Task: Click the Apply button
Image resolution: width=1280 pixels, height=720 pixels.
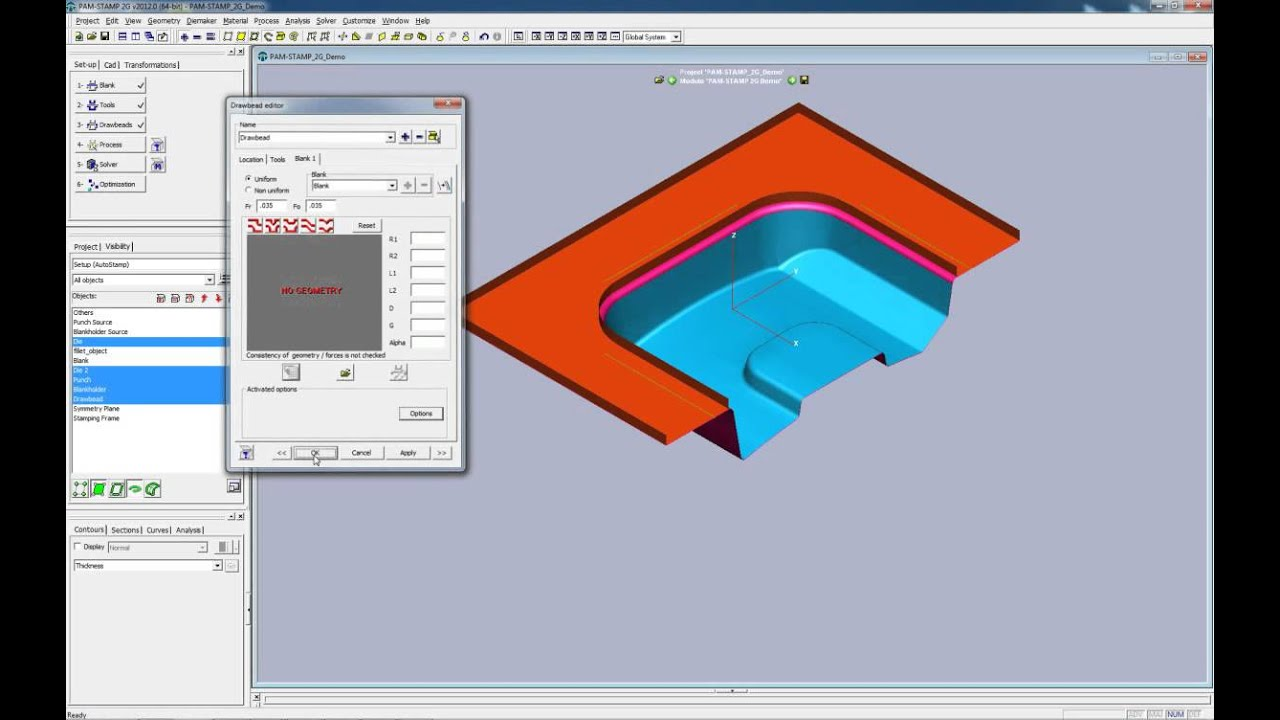Action: tap(408, 453)
